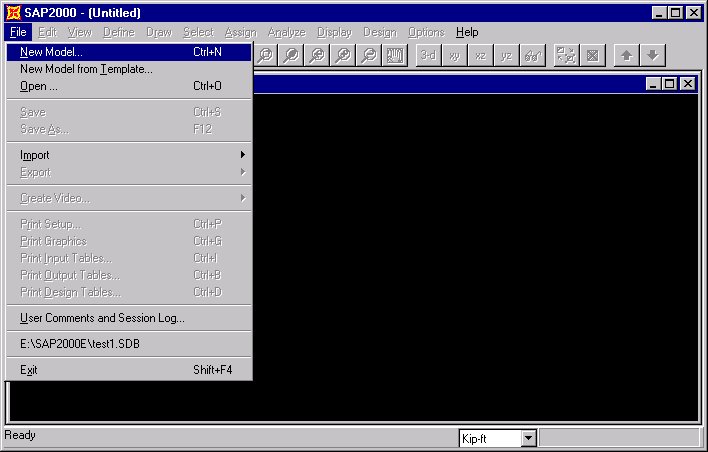This screenshot has width=708, height=452.
Task: Open the Design menu
Action: pyautogui.click(x=380, y=32)
